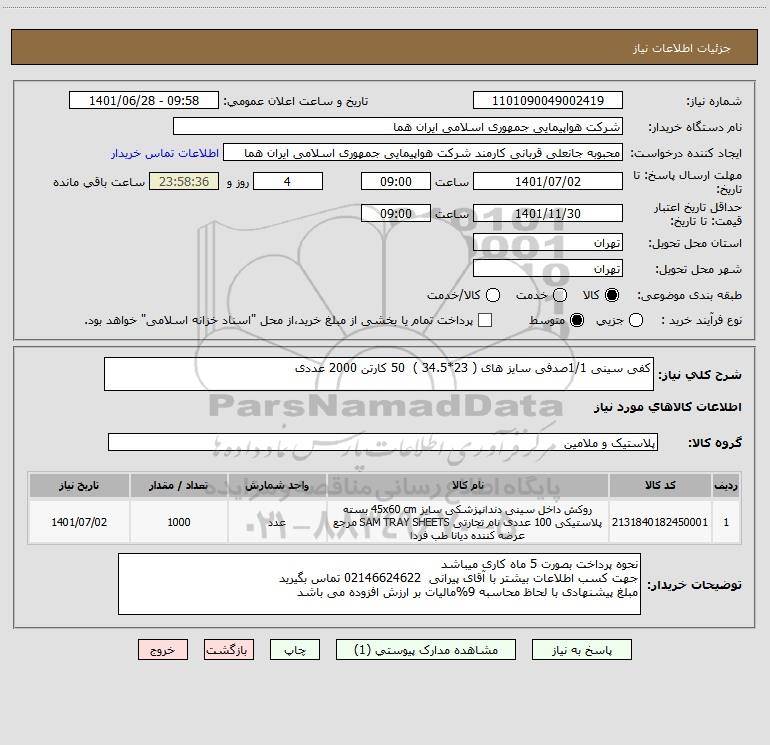770x745 pixels.
Task: Click the پاسخ به نیاز button
Action: click(581, 650)
